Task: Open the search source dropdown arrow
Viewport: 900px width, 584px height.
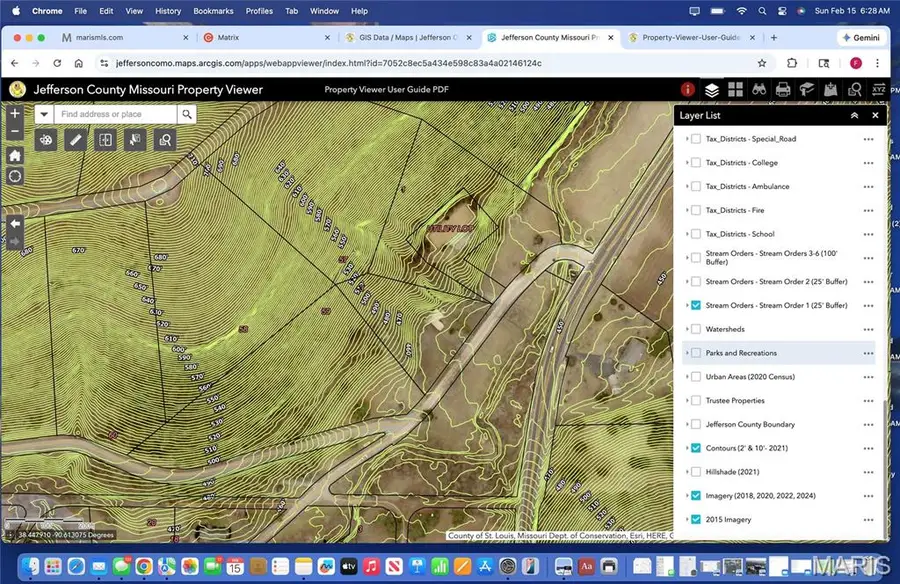Action: (x=44, y=114)
